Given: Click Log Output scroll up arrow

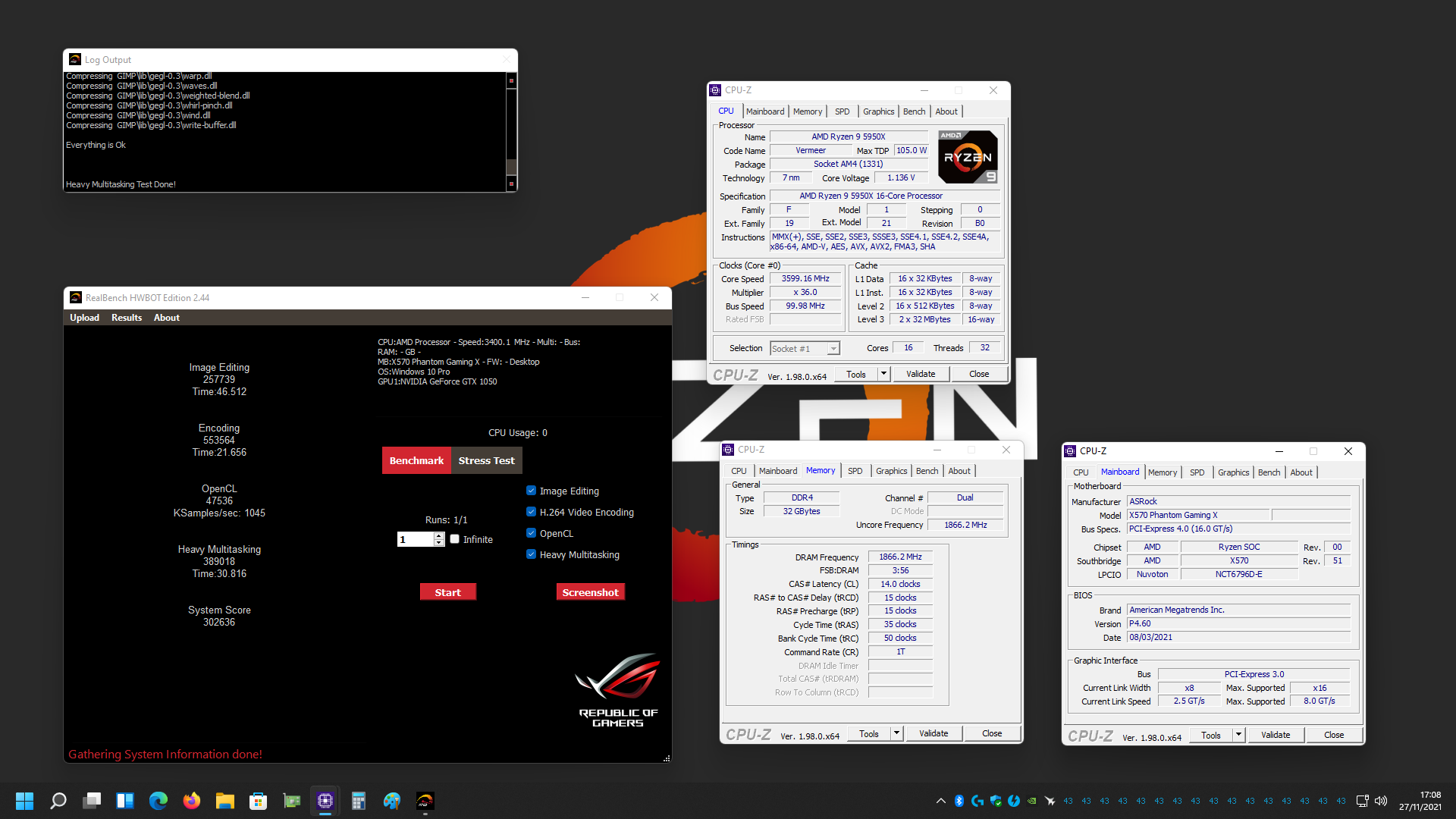Looking at the screenshot, I should [x=512, y=80].
